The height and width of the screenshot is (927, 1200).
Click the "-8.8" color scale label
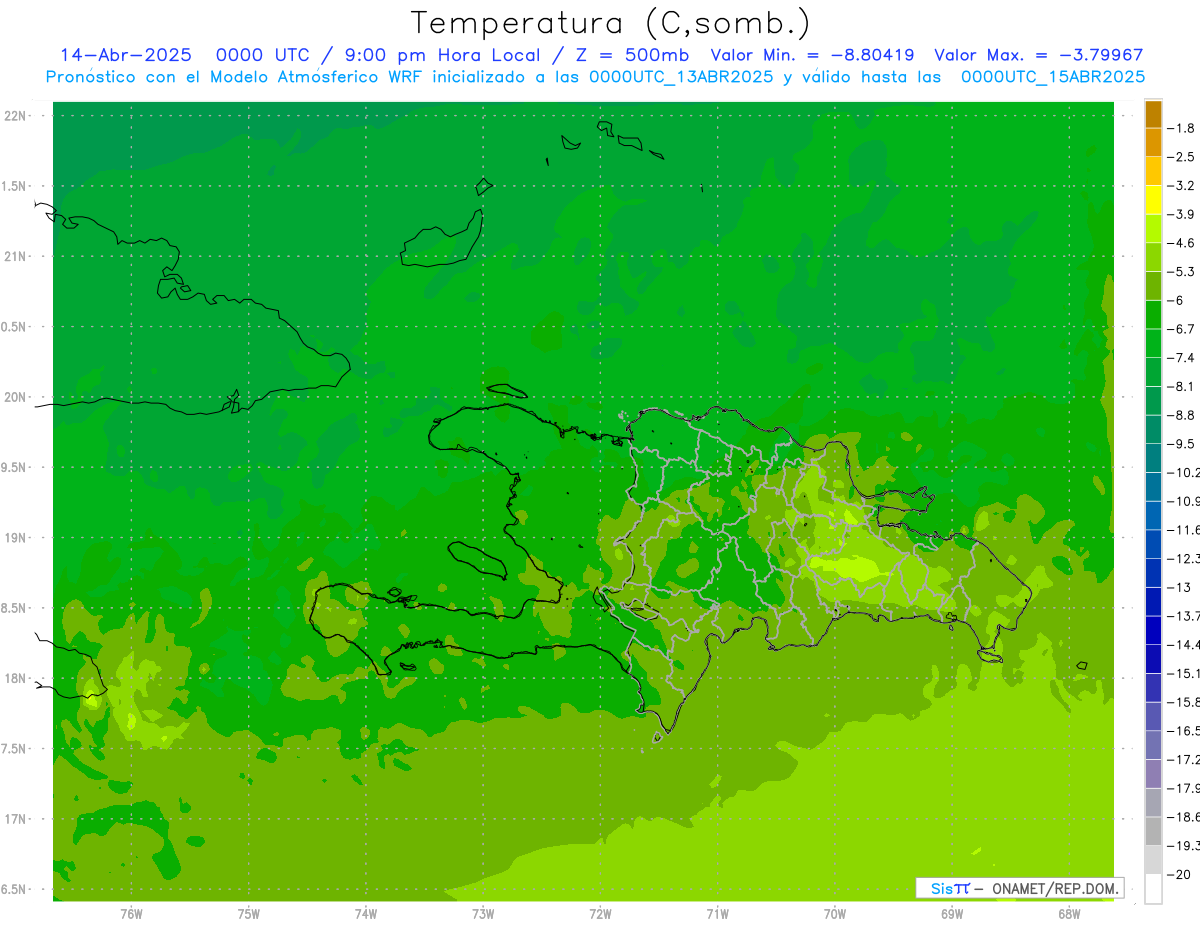coord(1182,415)
